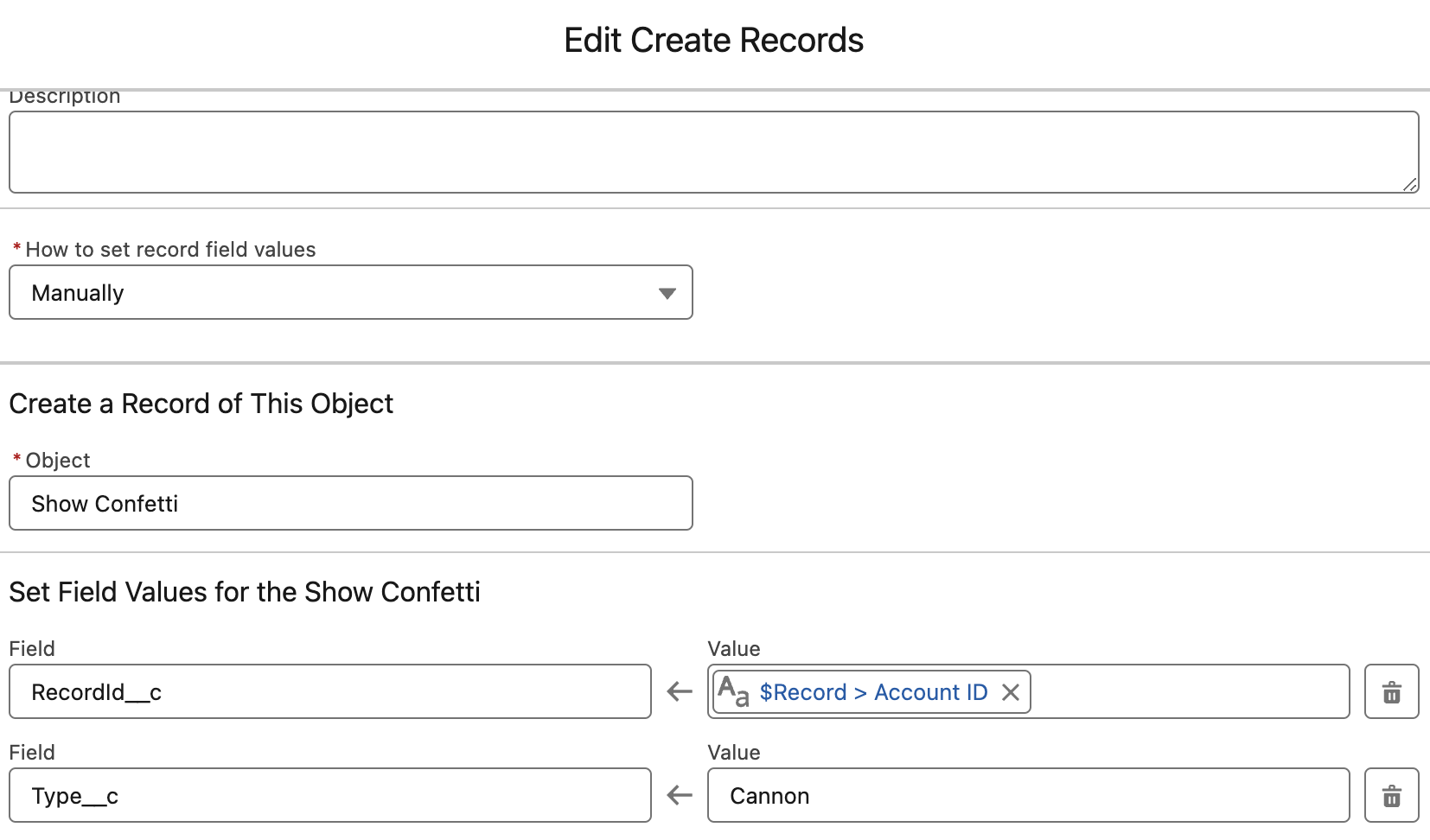The height and width of the screenshot is (840, 1430).
Task: Click the required Object field label
Action: [x=55, y=460]
